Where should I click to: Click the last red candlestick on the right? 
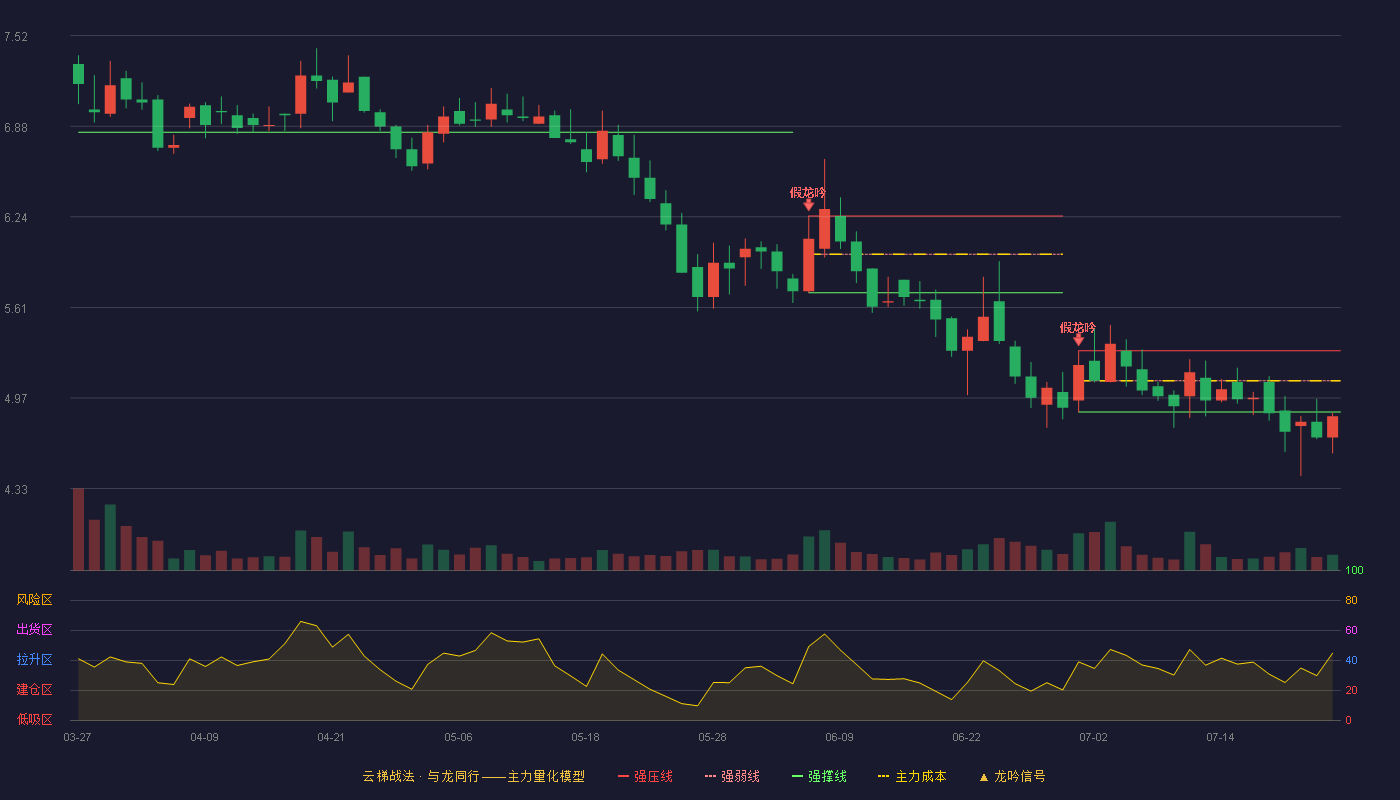pos(1332,427)
